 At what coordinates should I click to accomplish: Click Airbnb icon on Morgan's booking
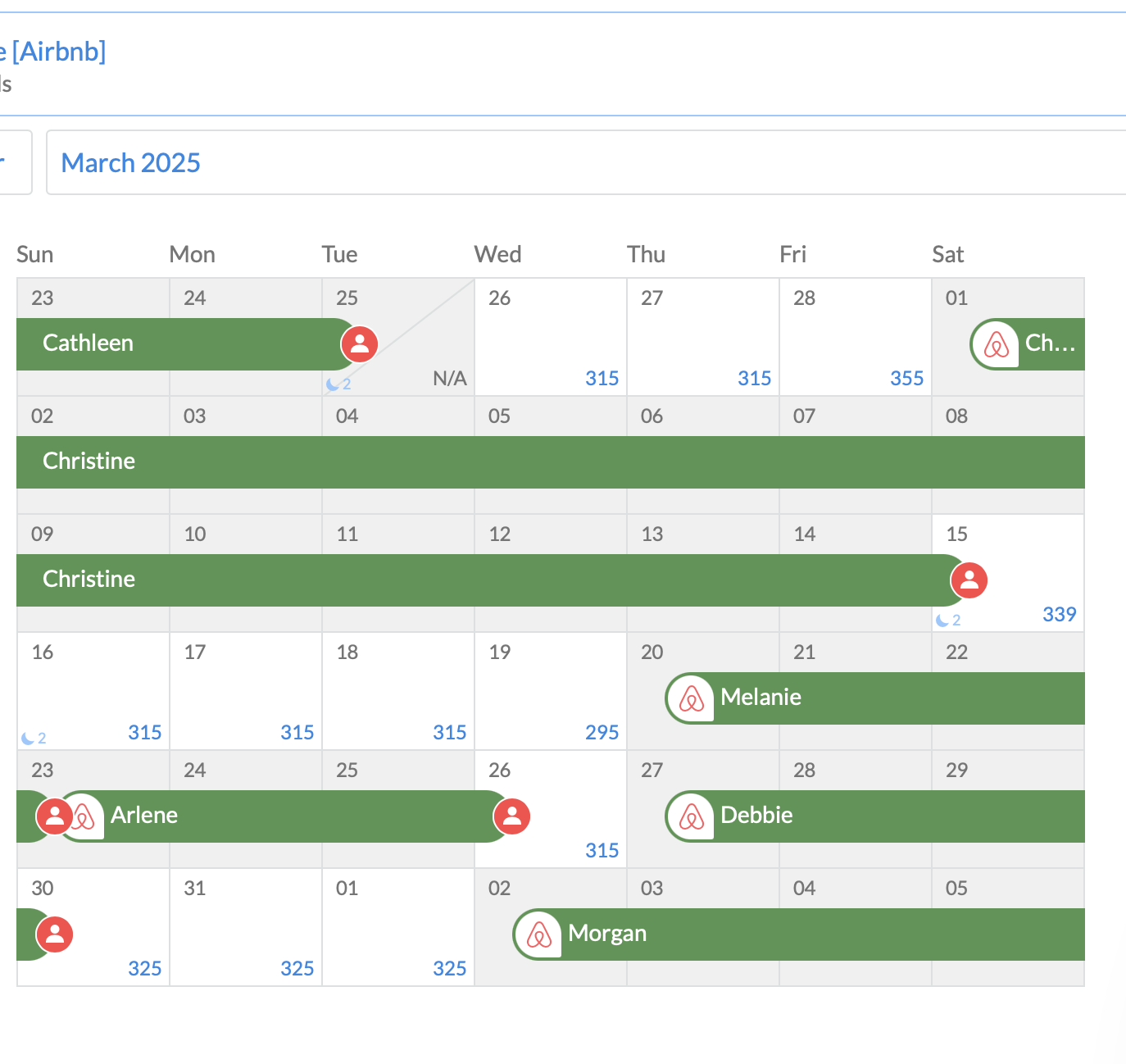pos(539,934)
